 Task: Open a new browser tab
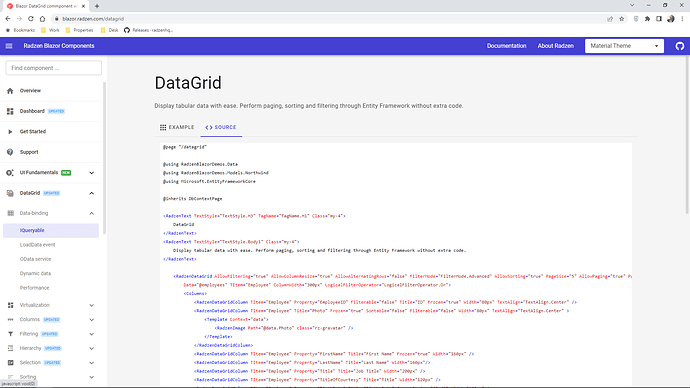click(x=97, y=6)
